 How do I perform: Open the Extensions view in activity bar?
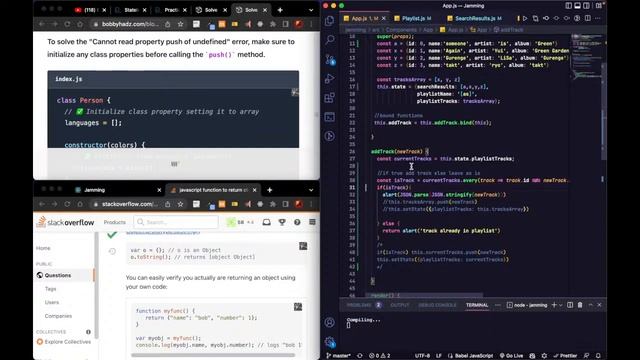pos(330,98)
